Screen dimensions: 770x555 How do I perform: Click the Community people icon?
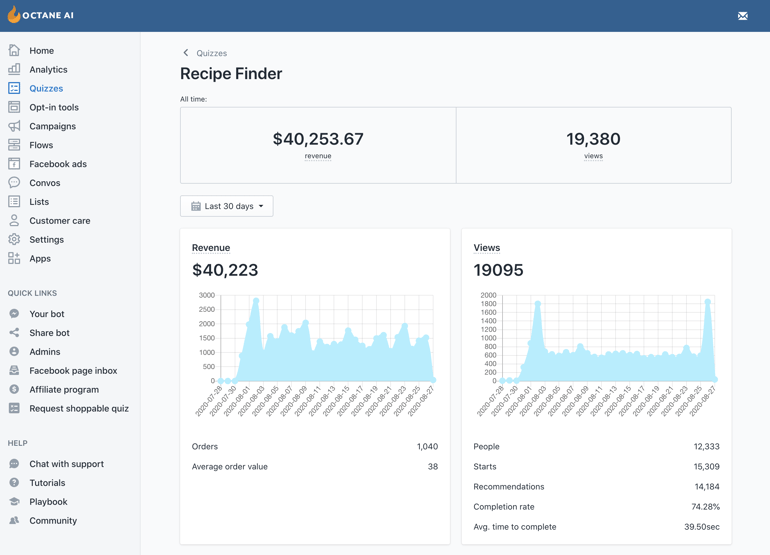pyautogui.click(x=14, y=520)
